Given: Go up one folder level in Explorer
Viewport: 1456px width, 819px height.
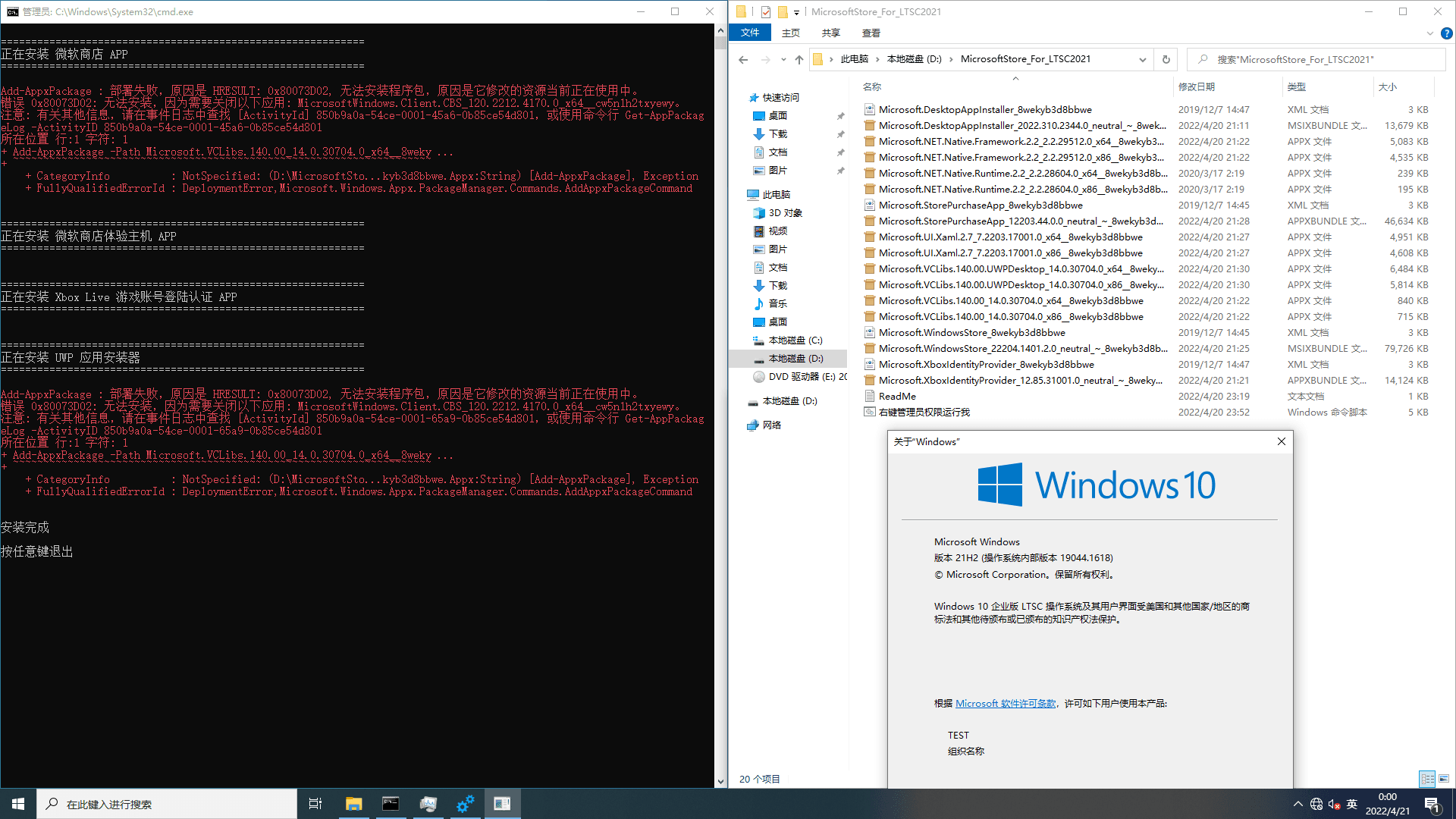Looking at the screenshot, I should click(x=799, y=59).
